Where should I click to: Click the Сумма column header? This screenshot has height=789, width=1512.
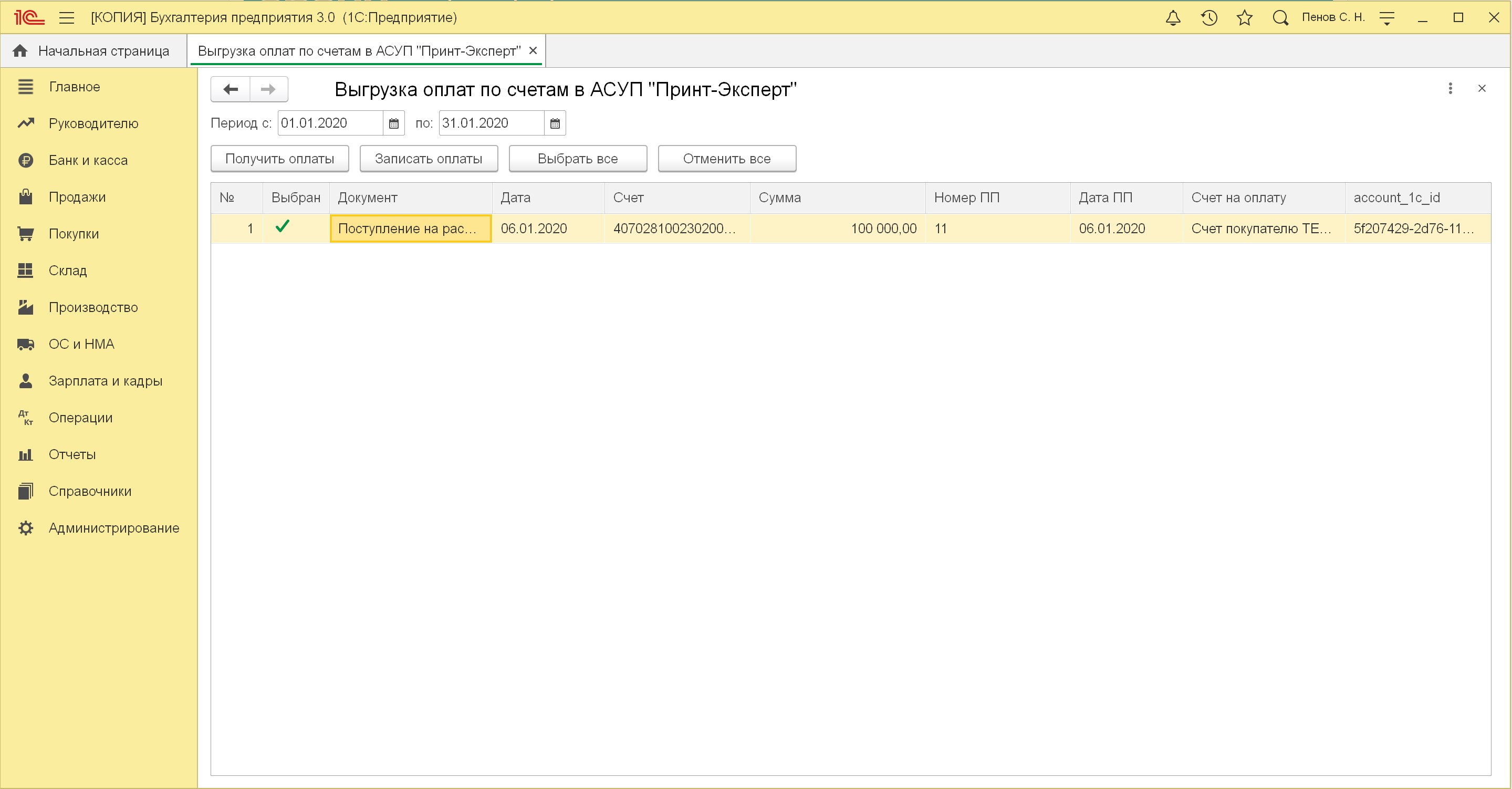(838, 198)
